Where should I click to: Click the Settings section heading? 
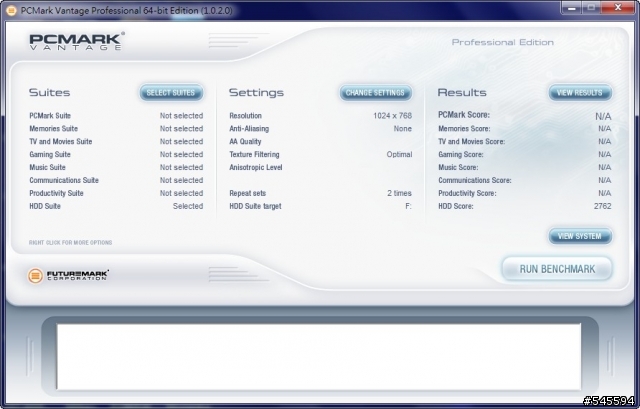pos(256,93)
